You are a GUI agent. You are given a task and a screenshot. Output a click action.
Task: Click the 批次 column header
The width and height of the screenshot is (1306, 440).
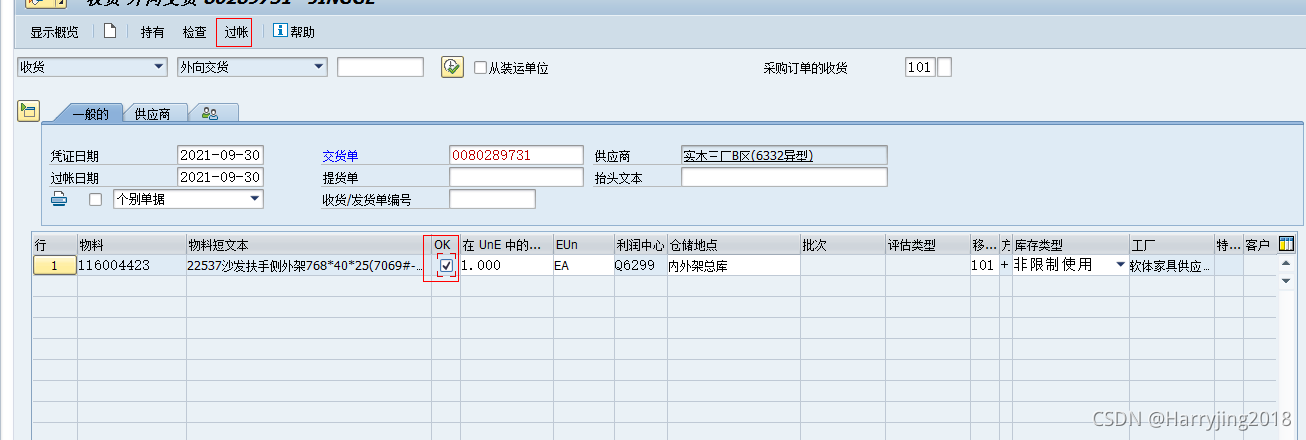click(x=841, y=245)
